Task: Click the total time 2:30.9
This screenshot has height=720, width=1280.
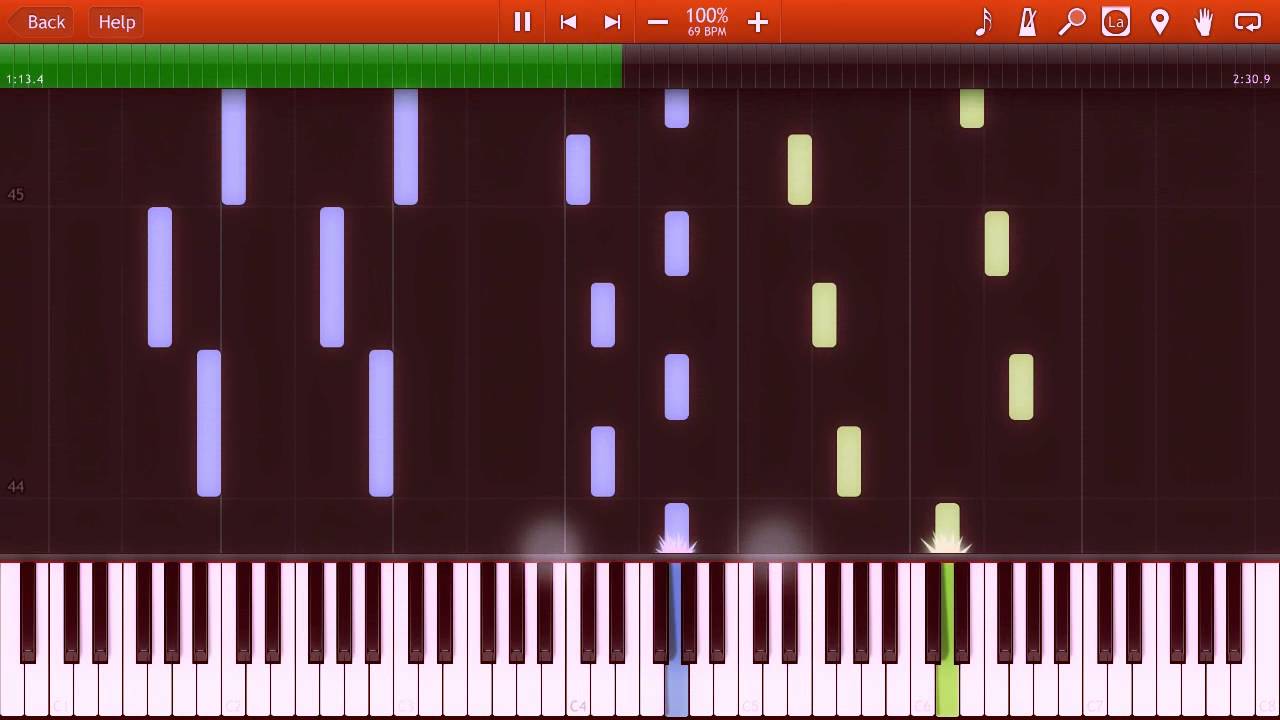Action: (1252, 79)
